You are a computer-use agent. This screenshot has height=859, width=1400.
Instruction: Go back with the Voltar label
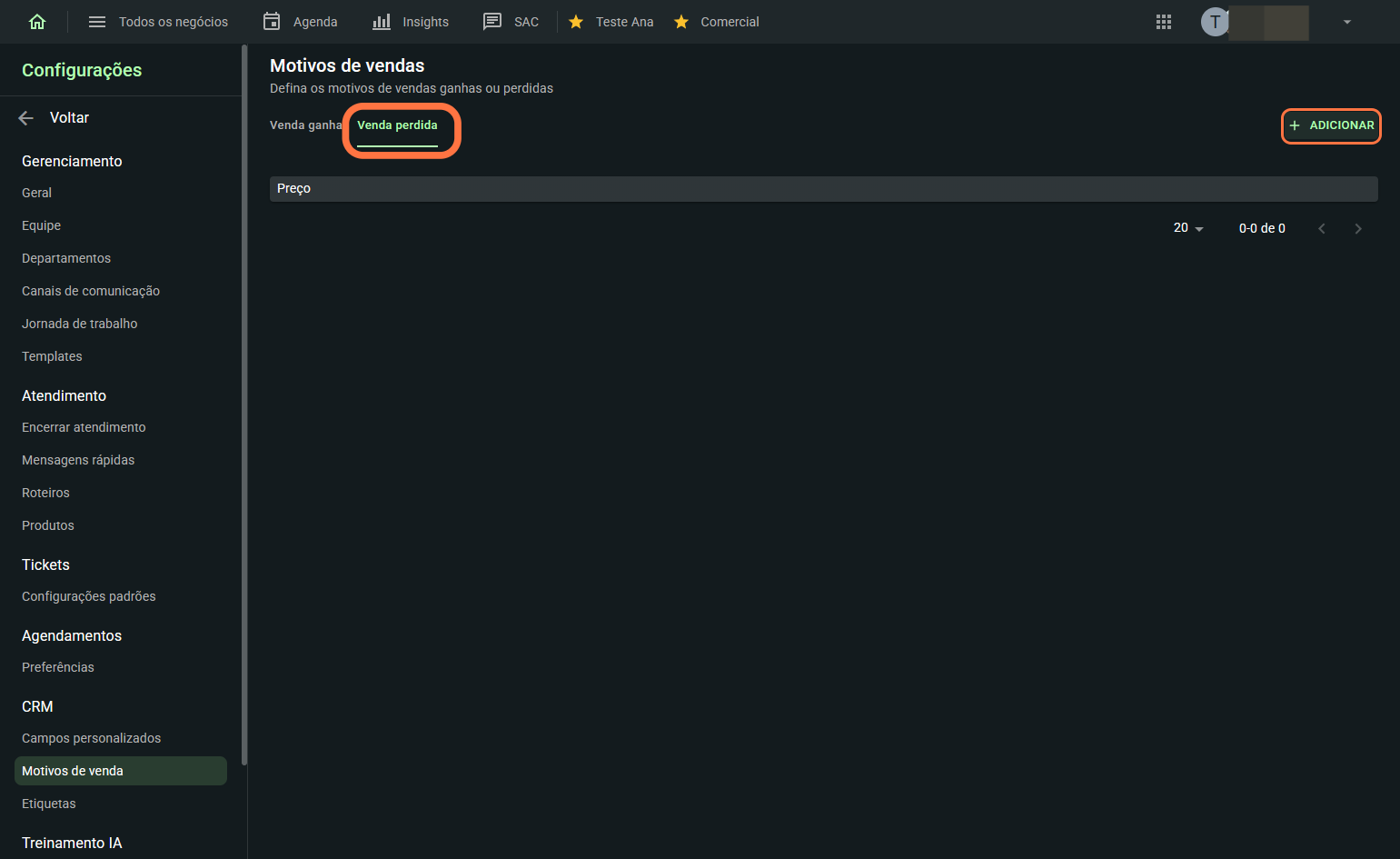point(69,117)
